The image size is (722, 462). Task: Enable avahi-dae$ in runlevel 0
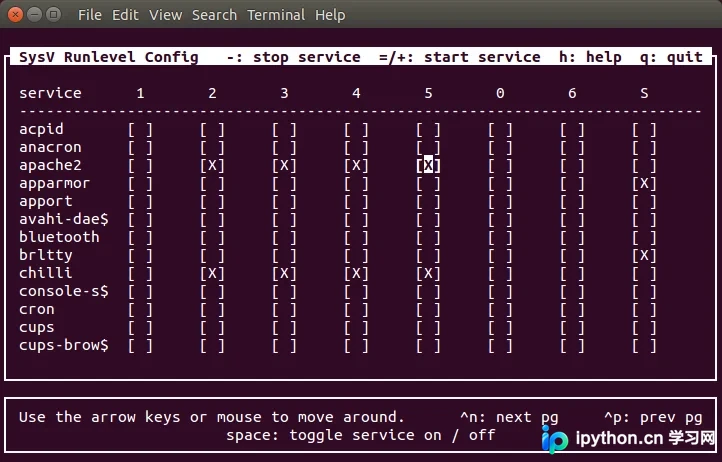coord(500,219)
